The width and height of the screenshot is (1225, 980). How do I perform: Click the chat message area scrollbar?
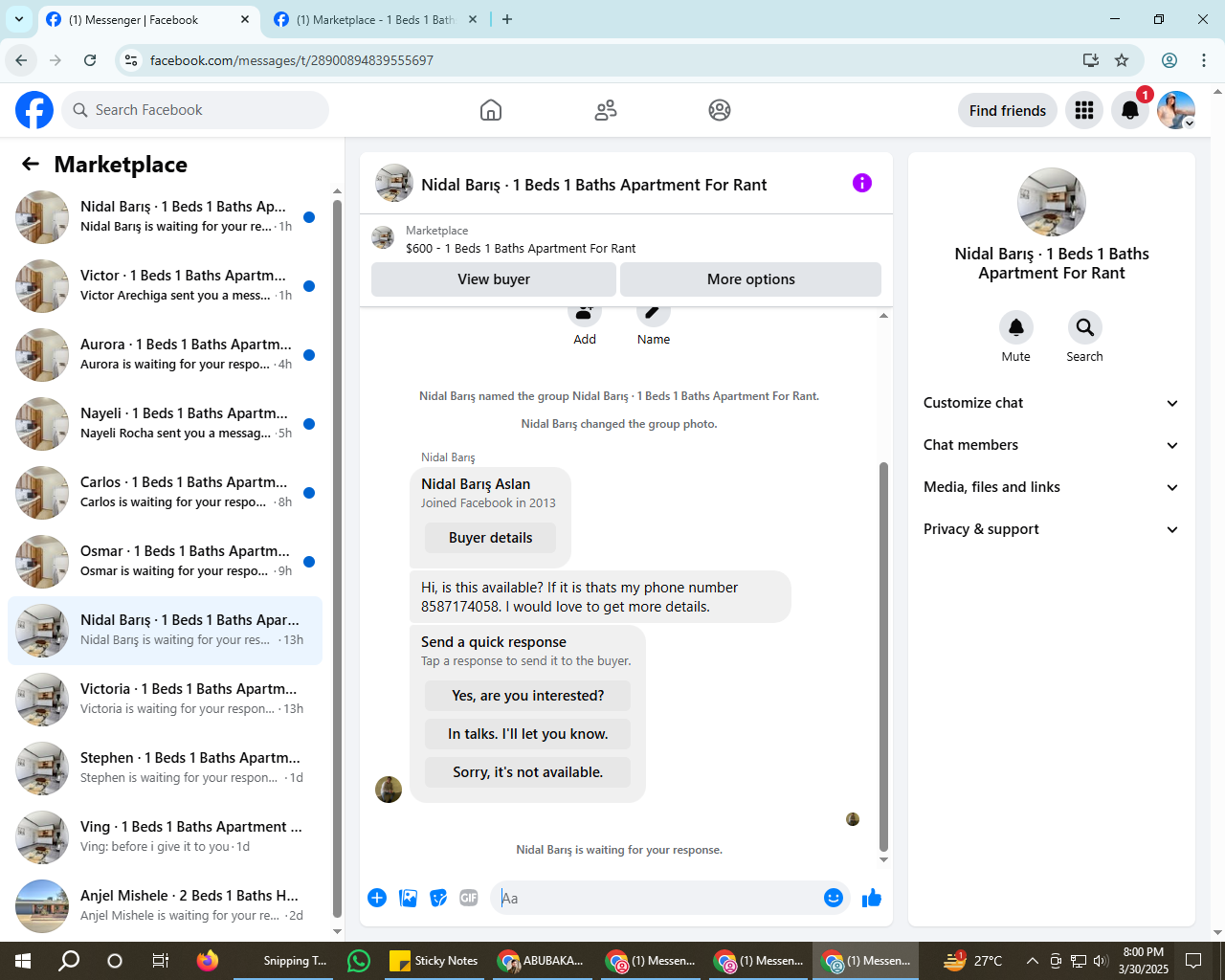coord(883,657)
